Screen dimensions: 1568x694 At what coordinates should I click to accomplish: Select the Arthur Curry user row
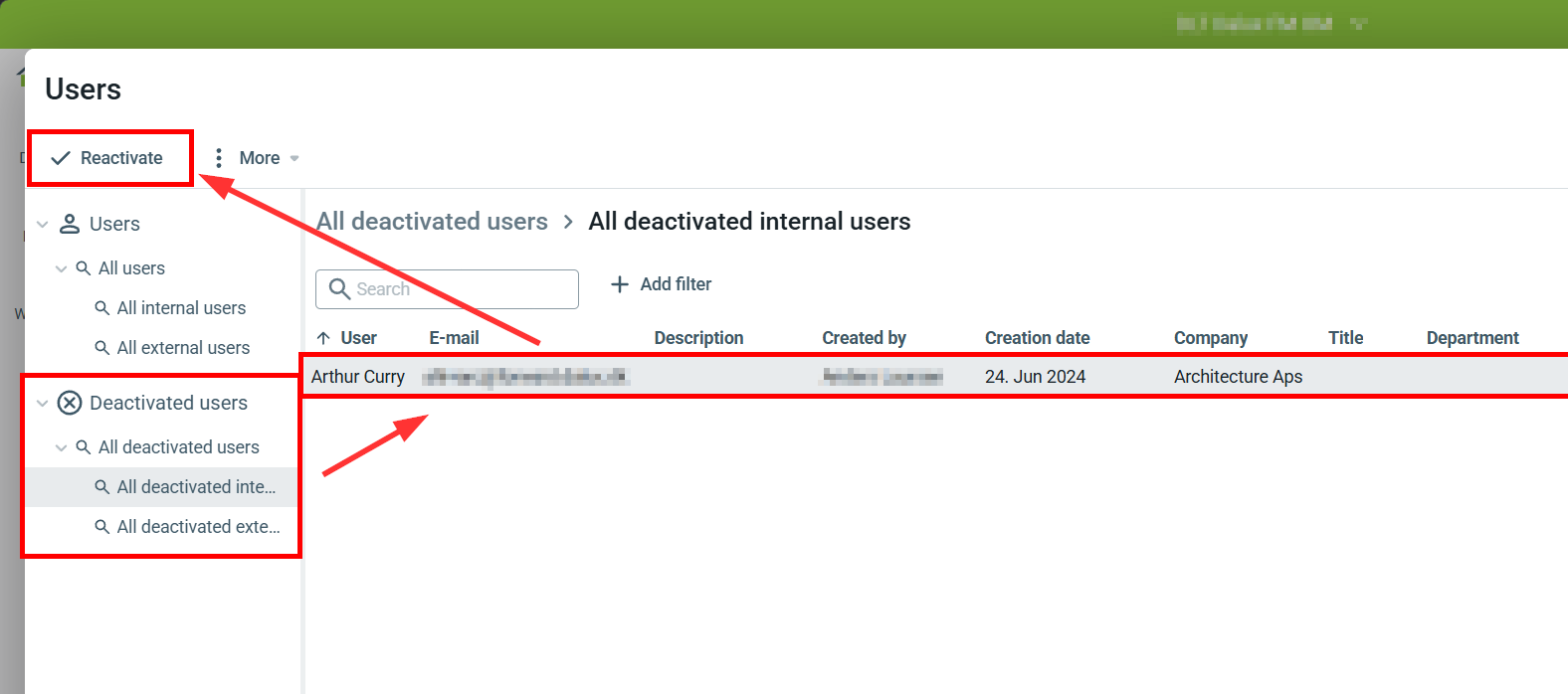358,377
